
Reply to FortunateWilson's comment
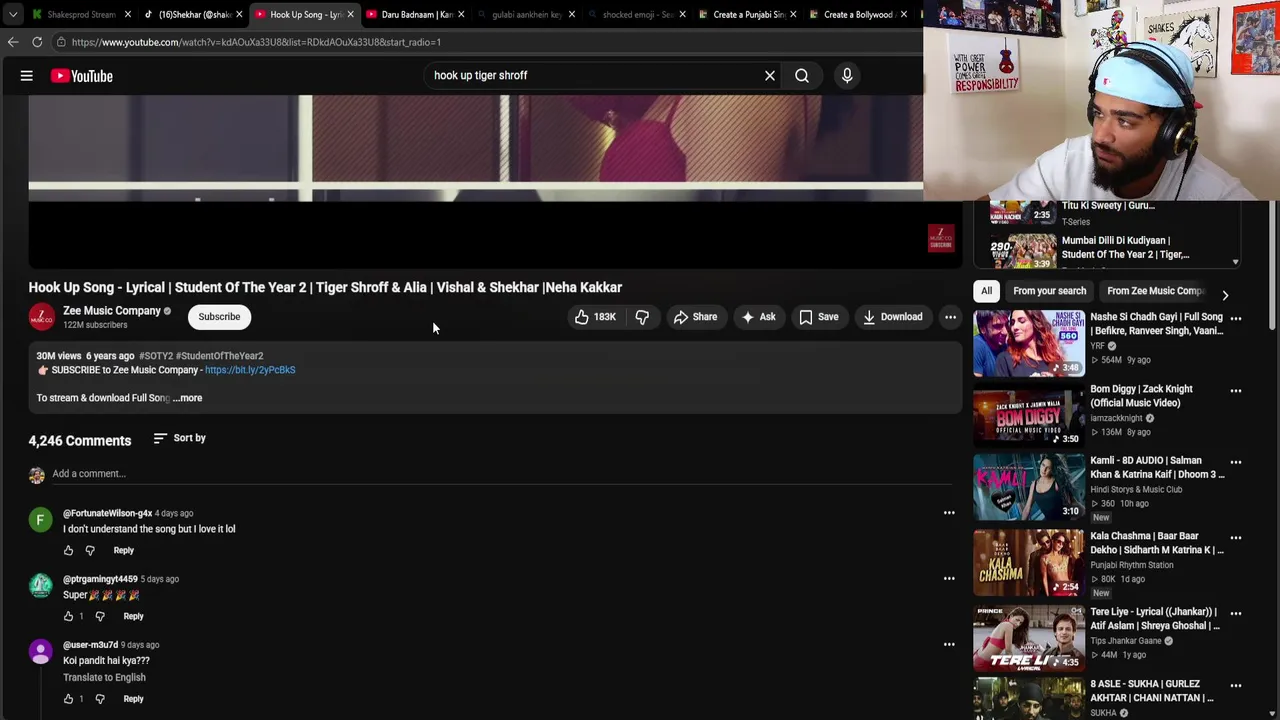point(123,550)
